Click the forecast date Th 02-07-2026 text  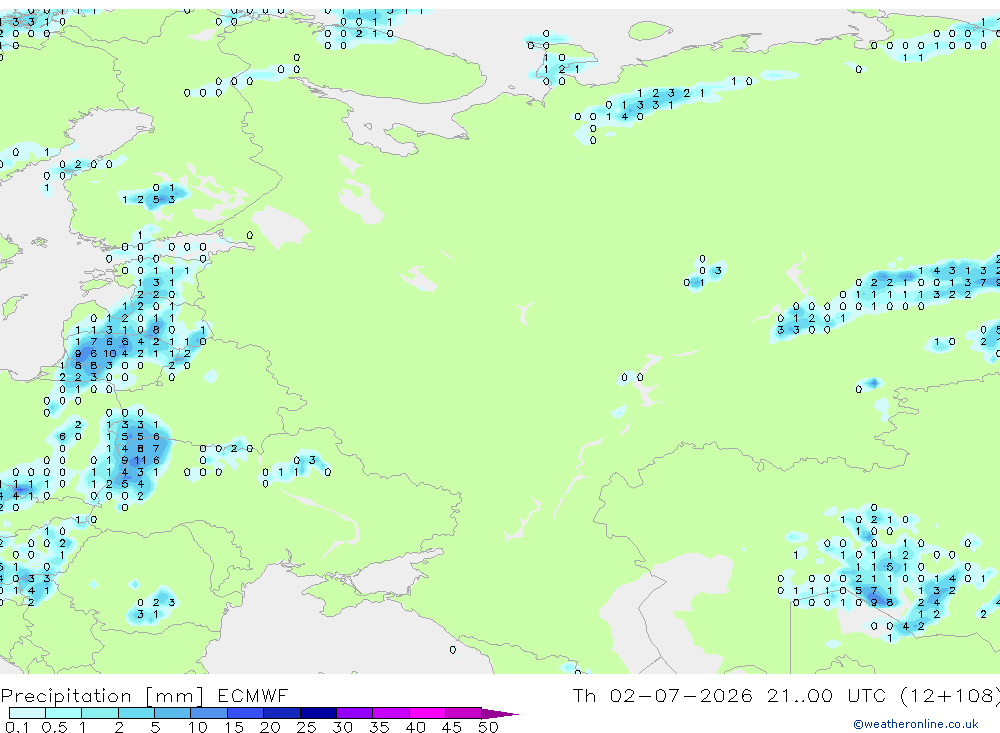pos(663,695)
